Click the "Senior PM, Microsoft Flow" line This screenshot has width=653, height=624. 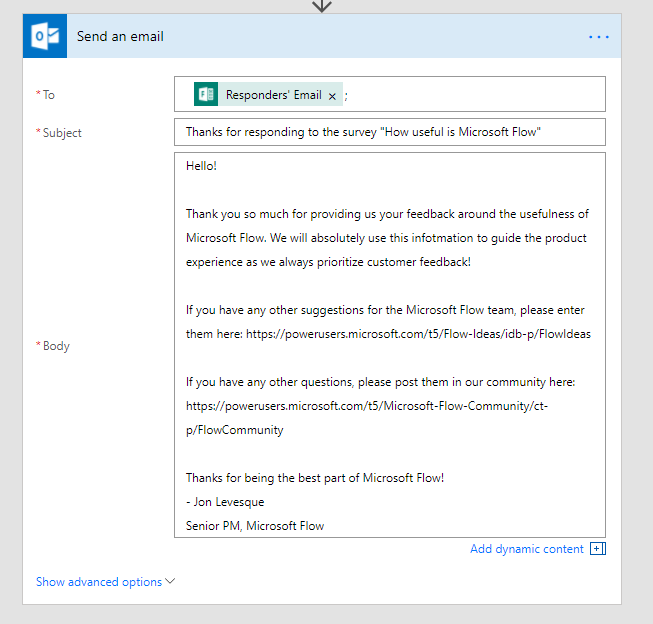point(255,526)
